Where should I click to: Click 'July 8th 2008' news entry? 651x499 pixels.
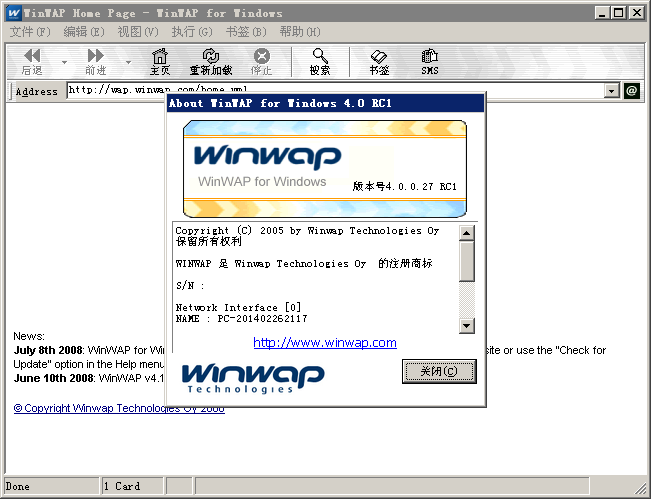[x=48, y=350]
